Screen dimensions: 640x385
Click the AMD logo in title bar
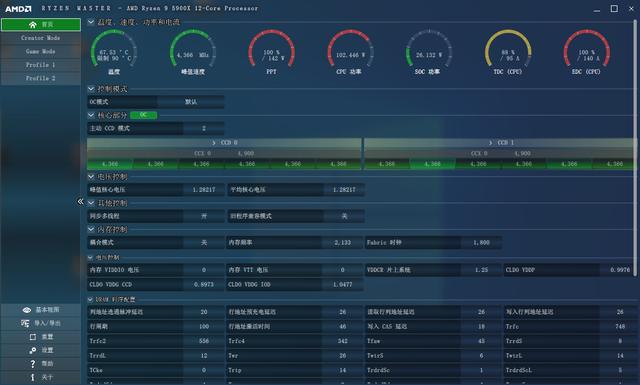[18, 9]
